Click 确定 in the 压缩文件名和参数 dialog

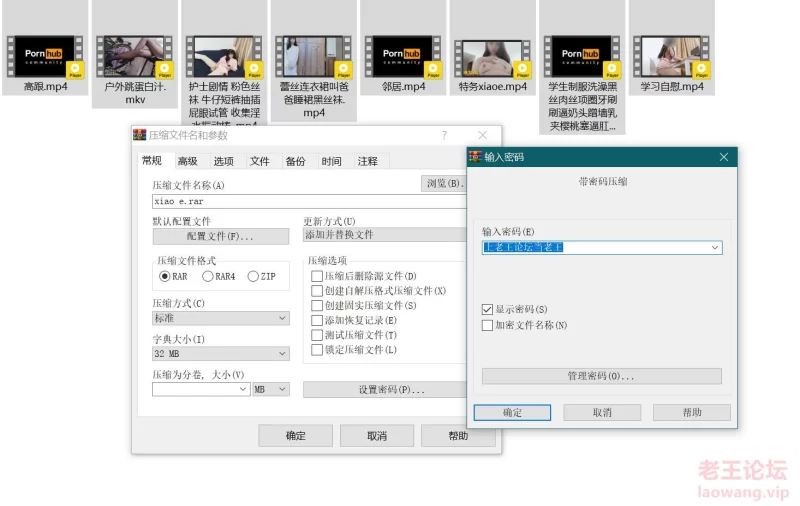coord(295,436)
